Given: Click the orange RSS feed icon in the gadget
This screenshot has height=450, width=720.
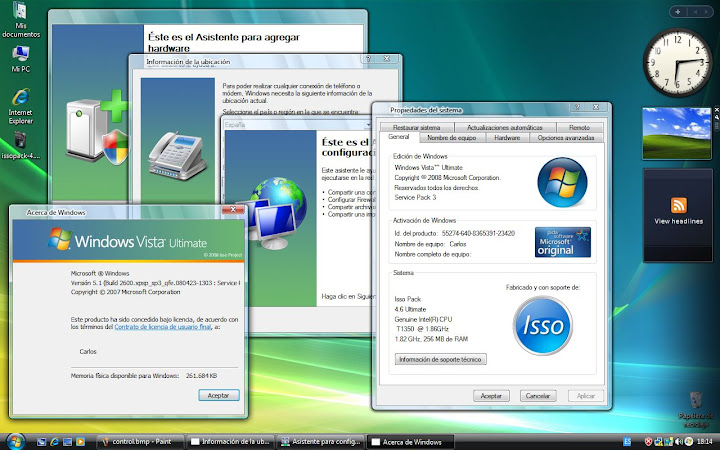Looking at the screenshot, I should click(x=679, y=205).
